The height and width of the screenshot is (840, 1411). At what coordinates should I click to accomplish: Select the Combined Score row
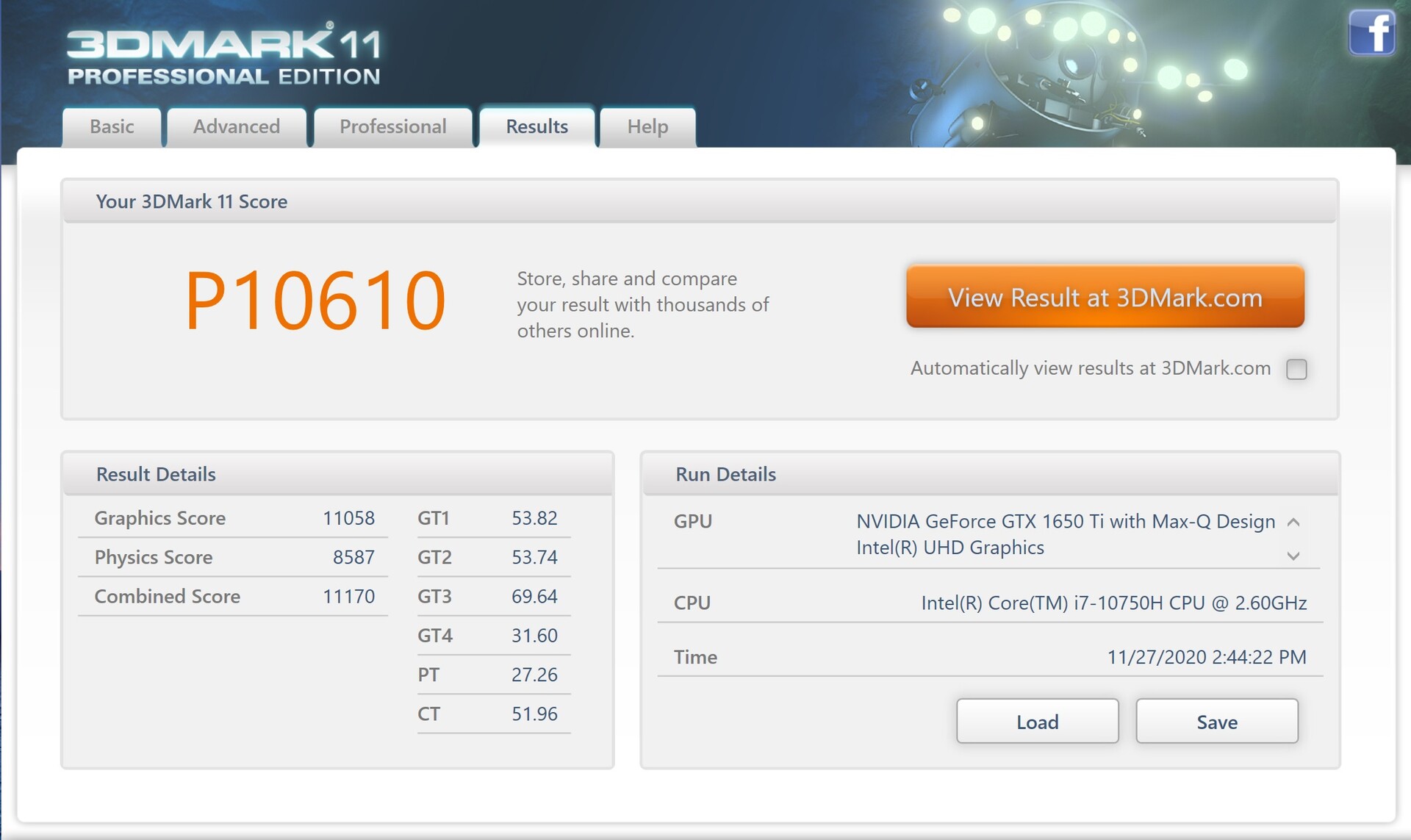[x=233, y=596]
